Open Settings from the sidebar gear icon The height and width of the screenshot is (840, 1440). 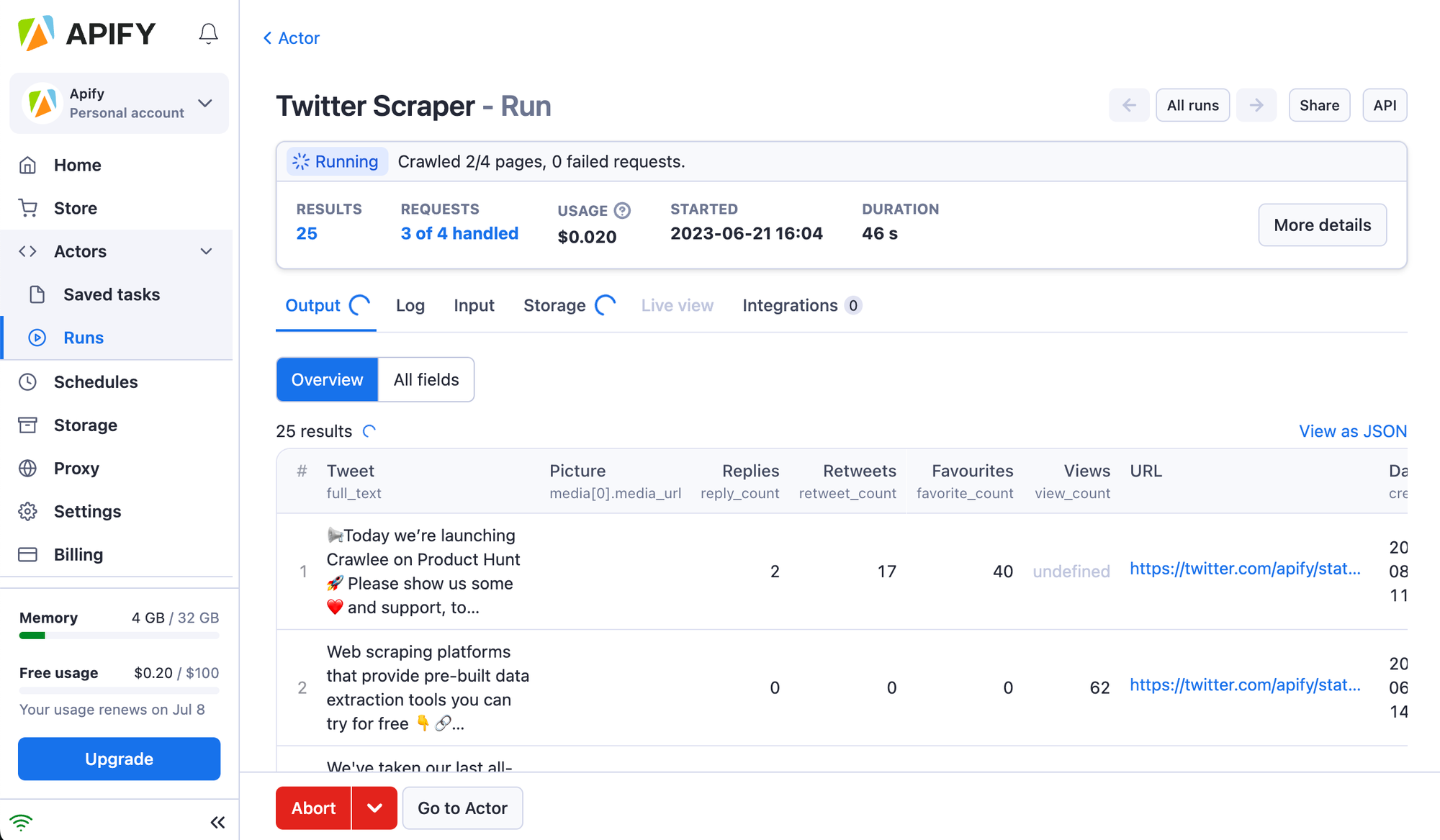tap(28, 511)
